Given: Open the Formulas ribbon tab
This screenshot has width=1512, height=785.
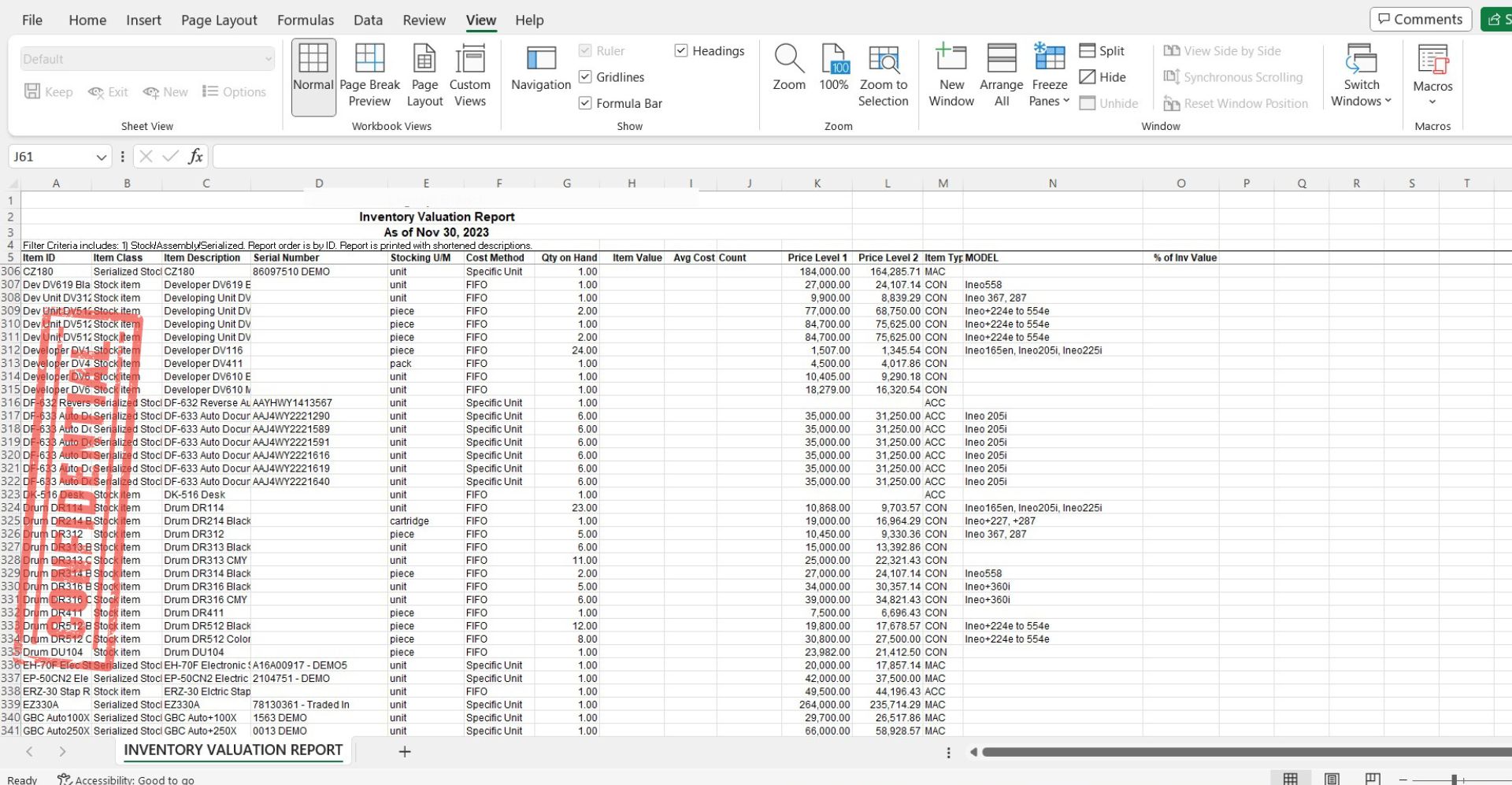Looking at the screenshot, I should [306, 20].
